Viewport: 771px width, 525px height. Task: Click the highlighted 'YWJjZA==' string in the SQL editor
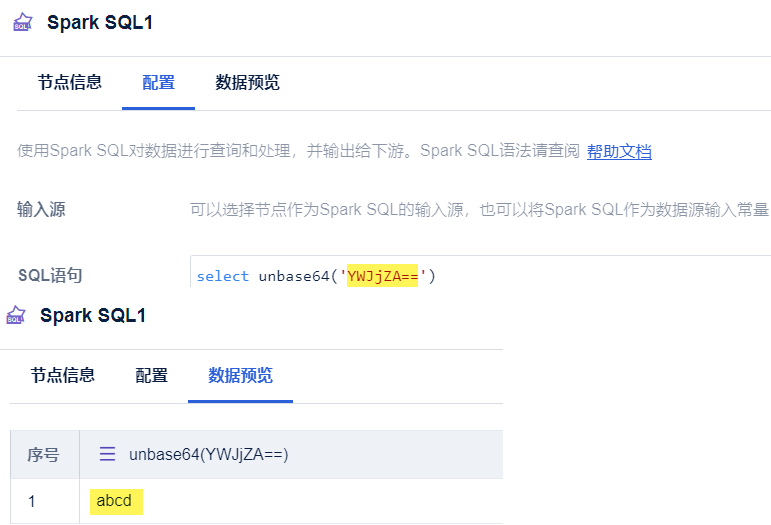pyautogui.click(x=383, y=276)
